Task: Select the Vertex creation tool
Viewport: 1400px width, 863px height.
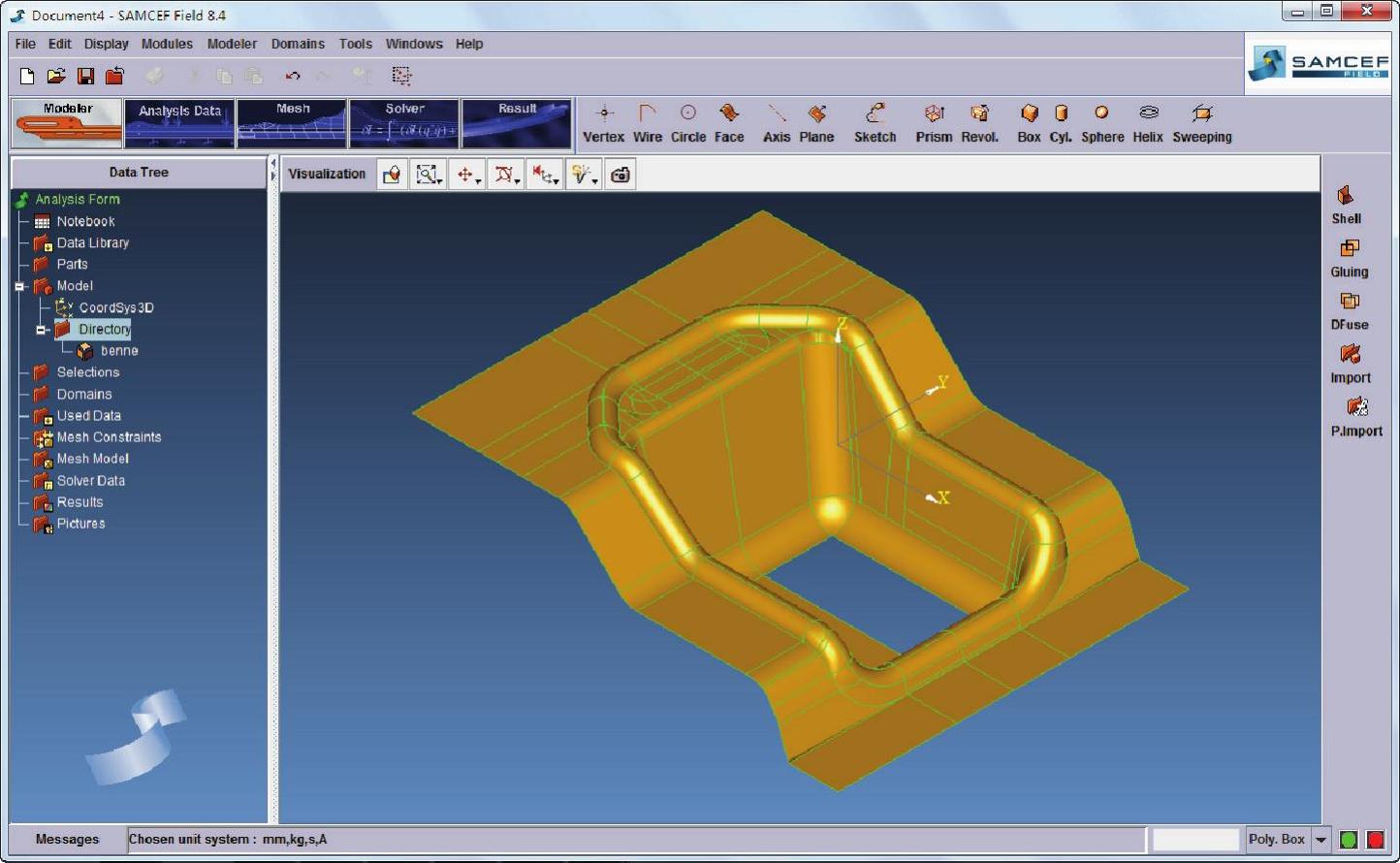Action: click(x=603, y=123)
